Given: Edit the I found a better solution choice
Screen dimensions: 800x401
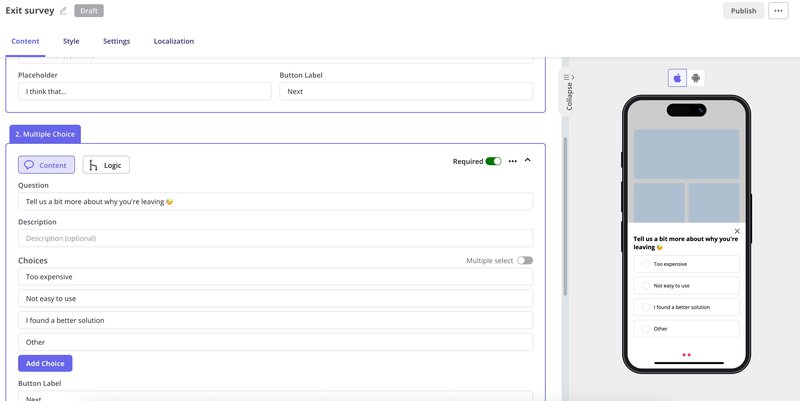Looking at the screenshot, I should 276,320.
